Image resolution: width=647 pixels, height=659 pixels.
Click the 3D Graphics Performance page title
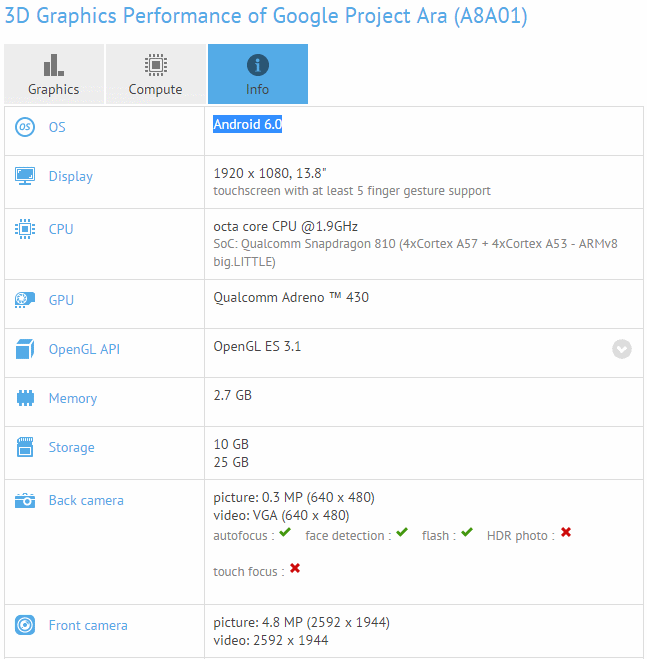pos(266,16)
